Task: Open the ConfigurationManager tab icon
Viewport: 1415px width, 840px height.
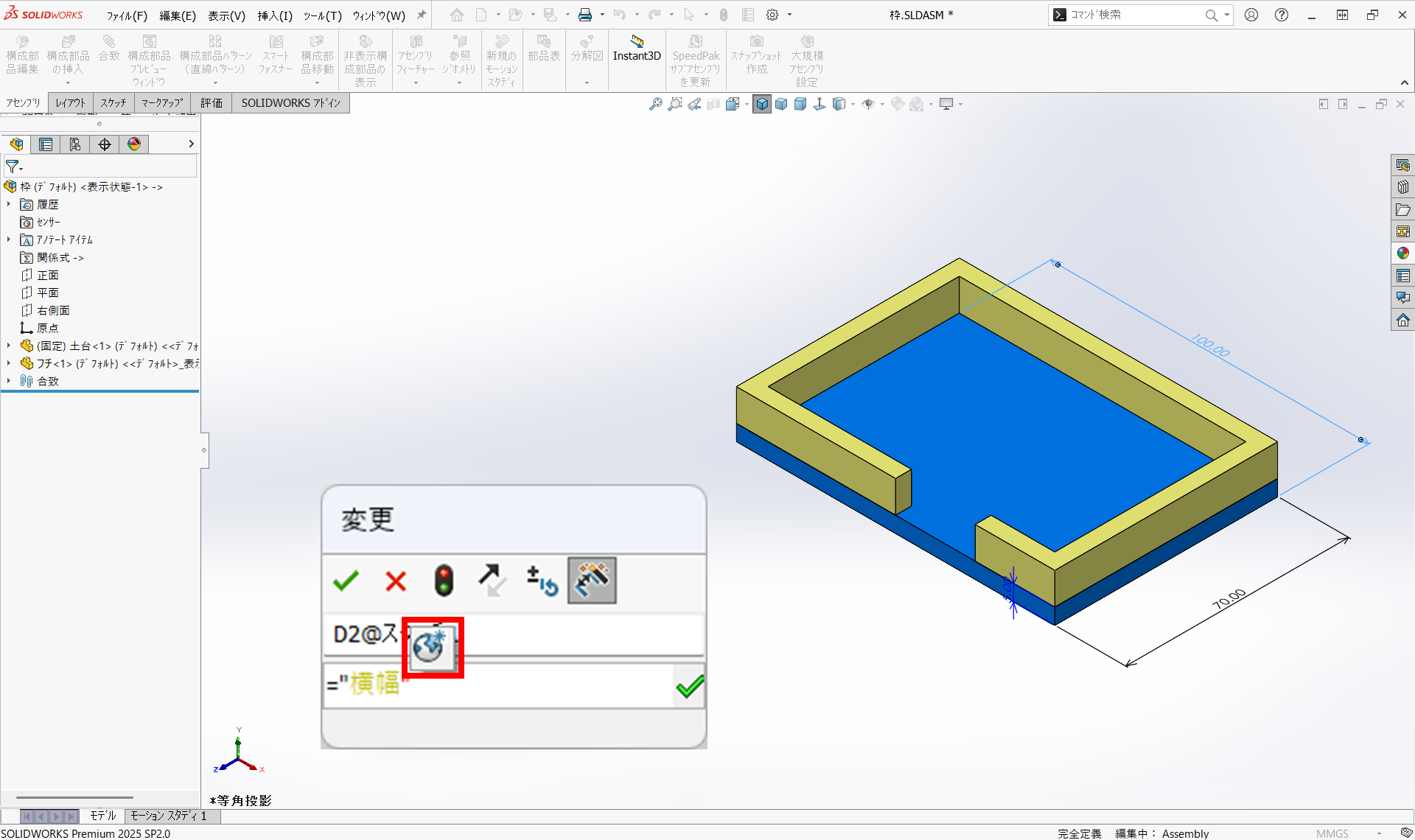Action: tap(75, 144)
